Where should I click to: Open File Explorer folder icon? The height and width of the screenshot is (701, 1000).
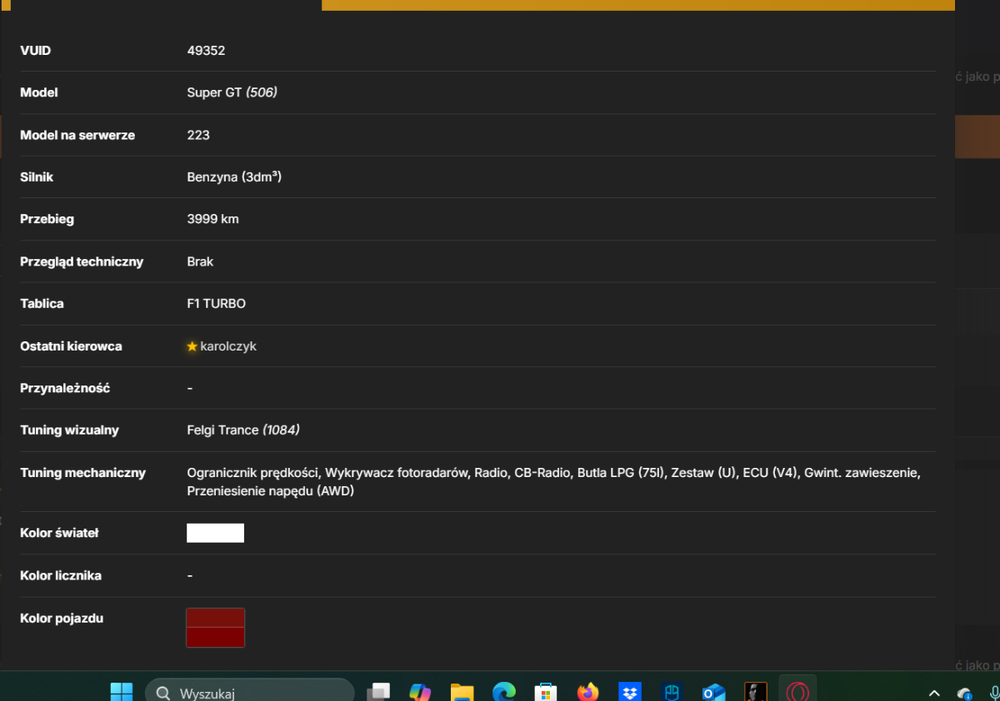coord(462,692)
